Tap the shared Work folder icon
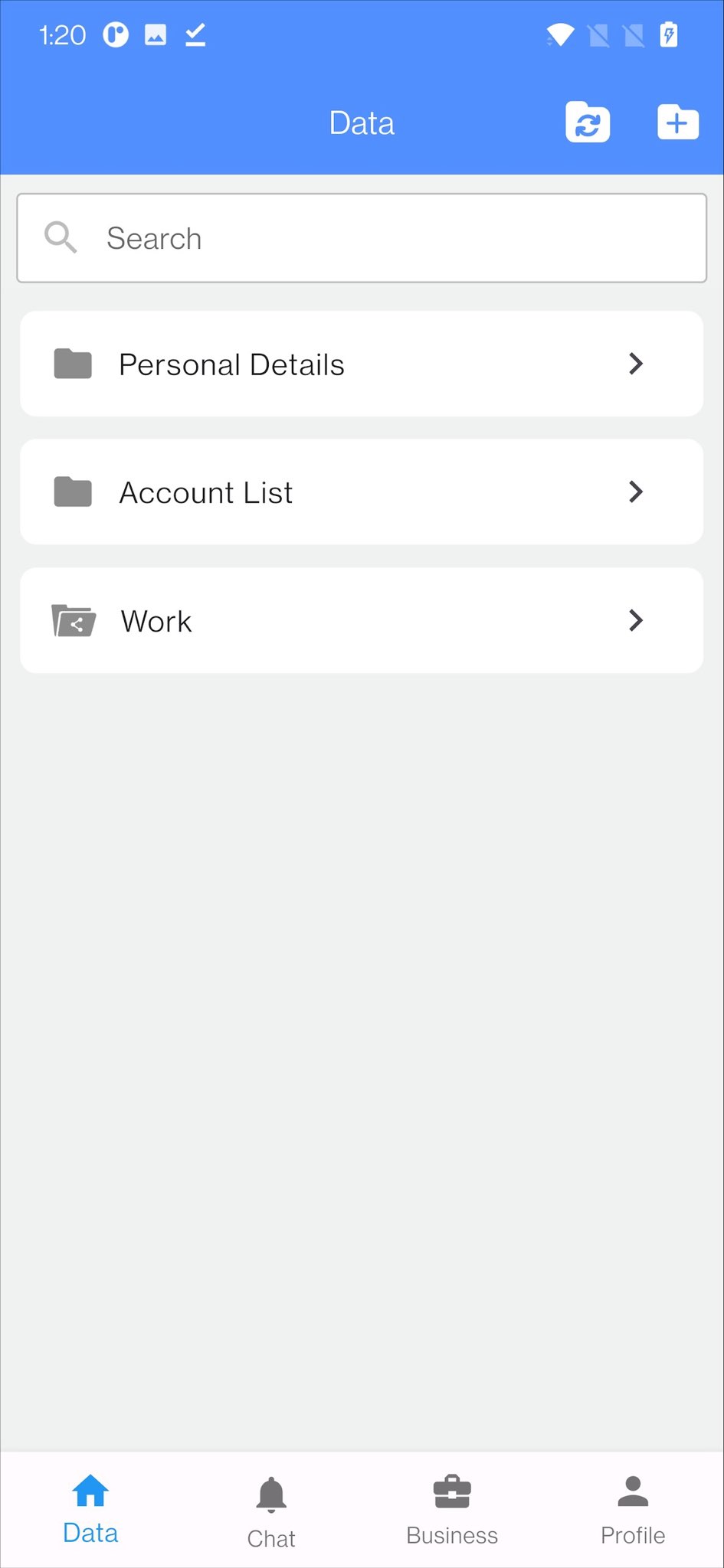724x1568 pixels. (74, 620)
